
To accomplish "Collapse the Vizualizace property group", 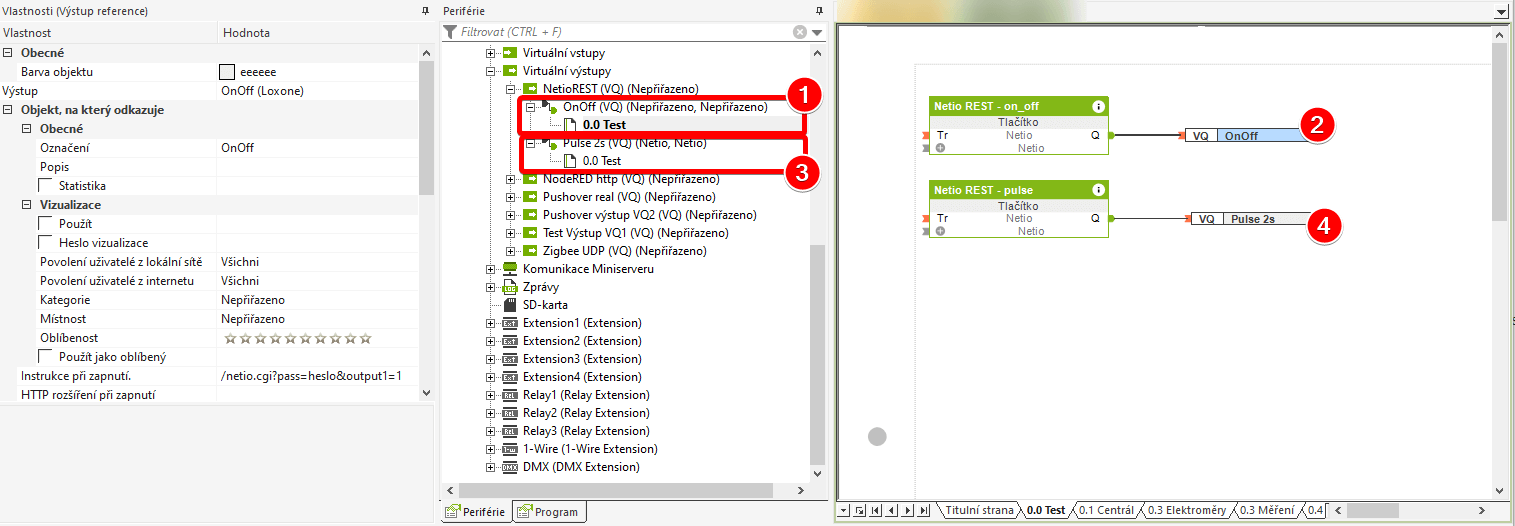I will 27,204.
